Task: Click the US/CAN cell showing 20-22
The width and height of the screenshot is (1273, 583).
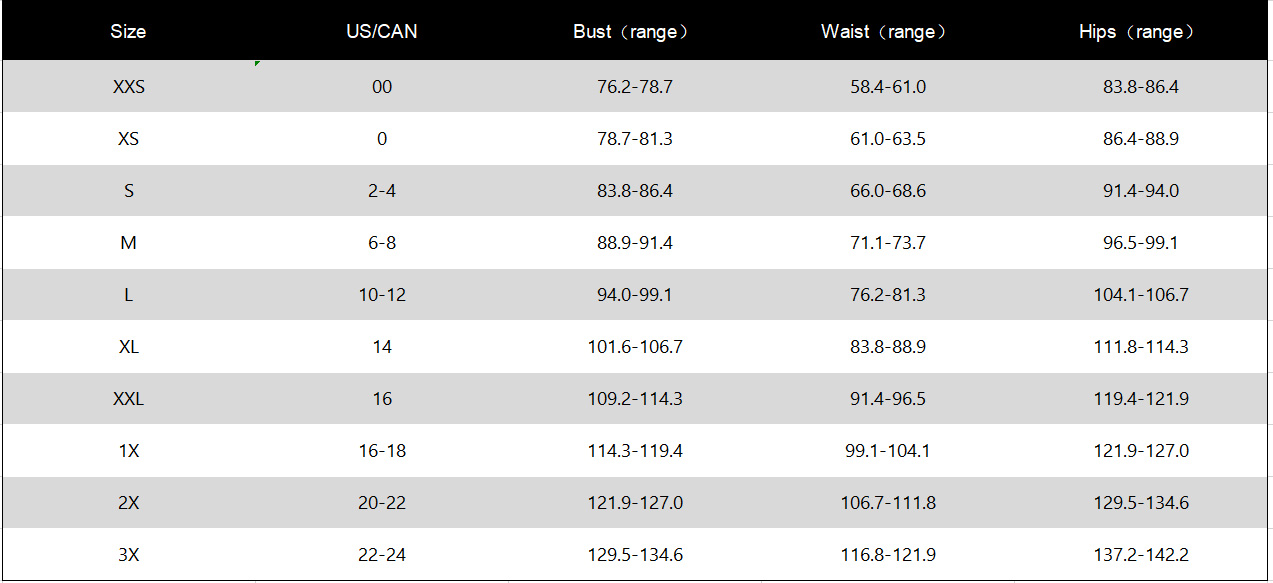Action: [382, 503]
